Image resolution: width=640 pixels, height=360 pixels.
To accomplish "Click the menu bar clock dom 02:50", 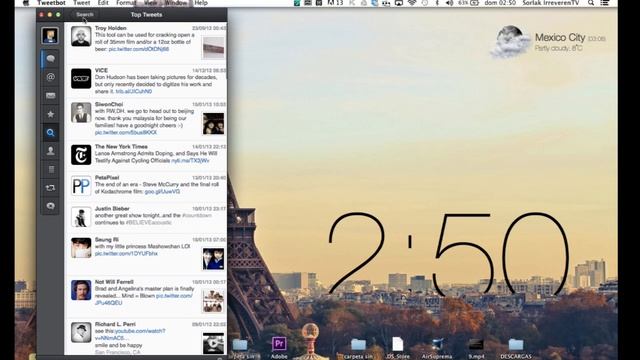I will [x=500, y=3].
